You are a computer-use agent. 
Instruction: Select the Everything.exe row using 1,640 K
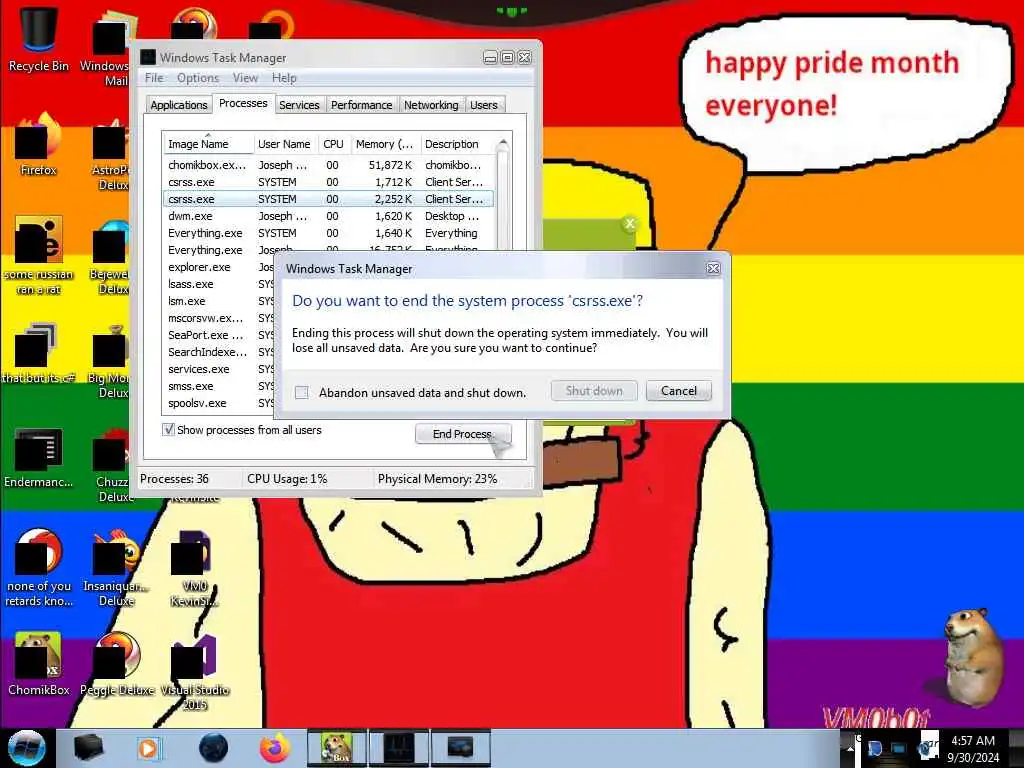(328, 233)
